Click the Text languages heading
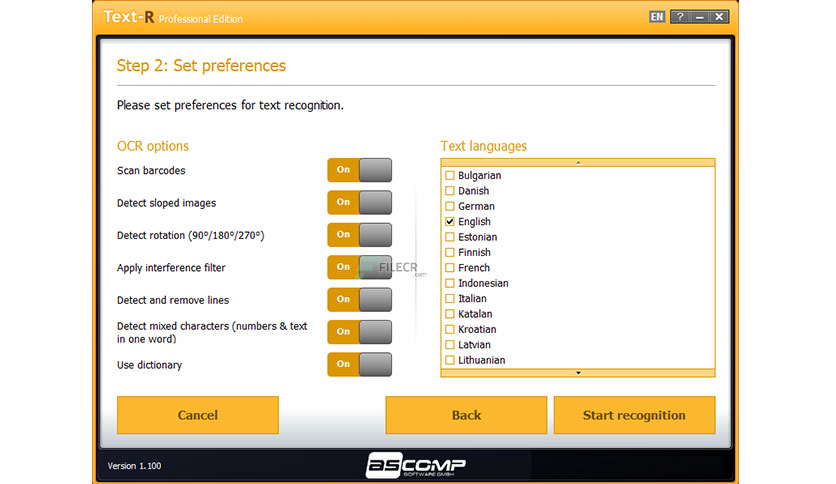836x484 pixels. (x=484, y=146)
